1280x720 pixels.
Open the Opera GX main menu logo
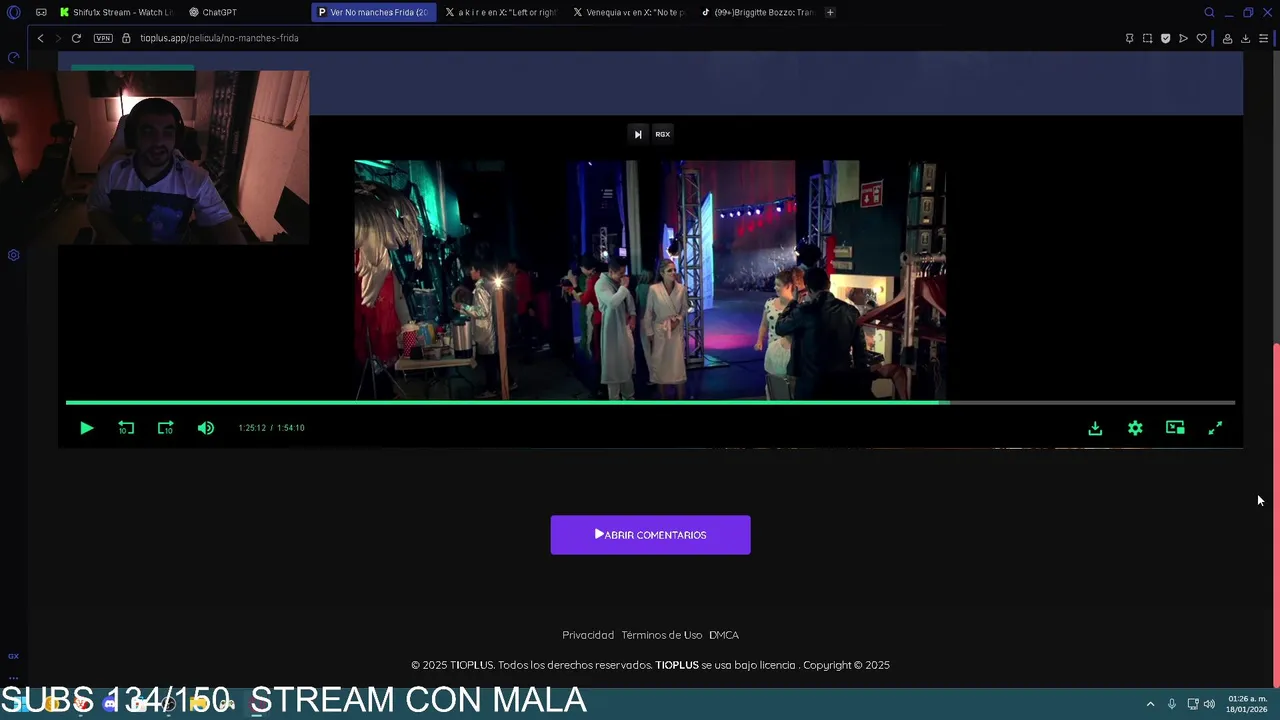[13, 12]
